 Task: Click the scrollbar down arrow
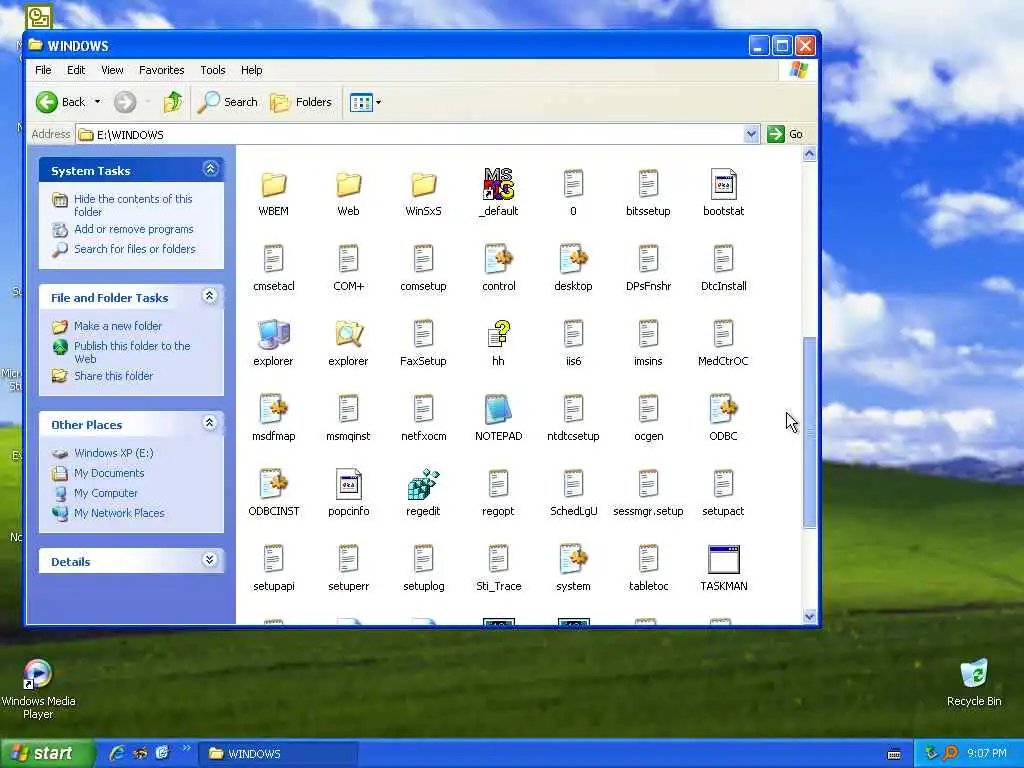click(810, 616)
